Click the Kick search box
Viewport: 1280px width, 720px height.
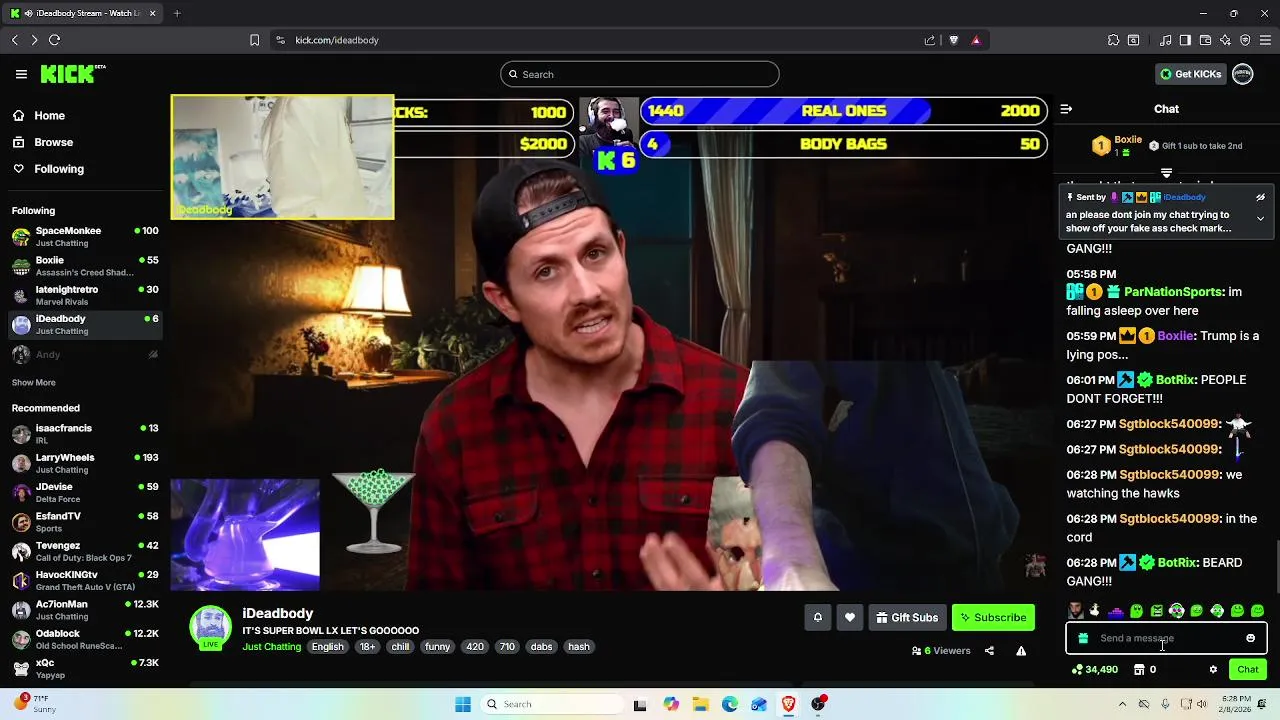640,74
